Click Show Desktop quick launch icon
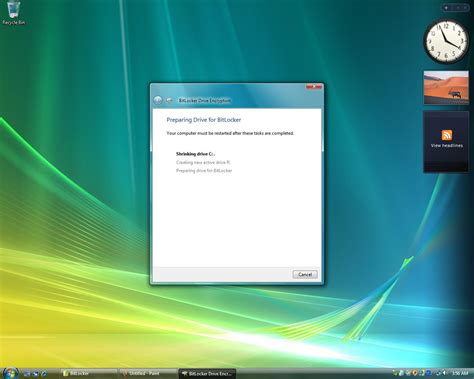The width and height of the screenshot is (474, 379). pyautogui.click(x=27, y=374)
